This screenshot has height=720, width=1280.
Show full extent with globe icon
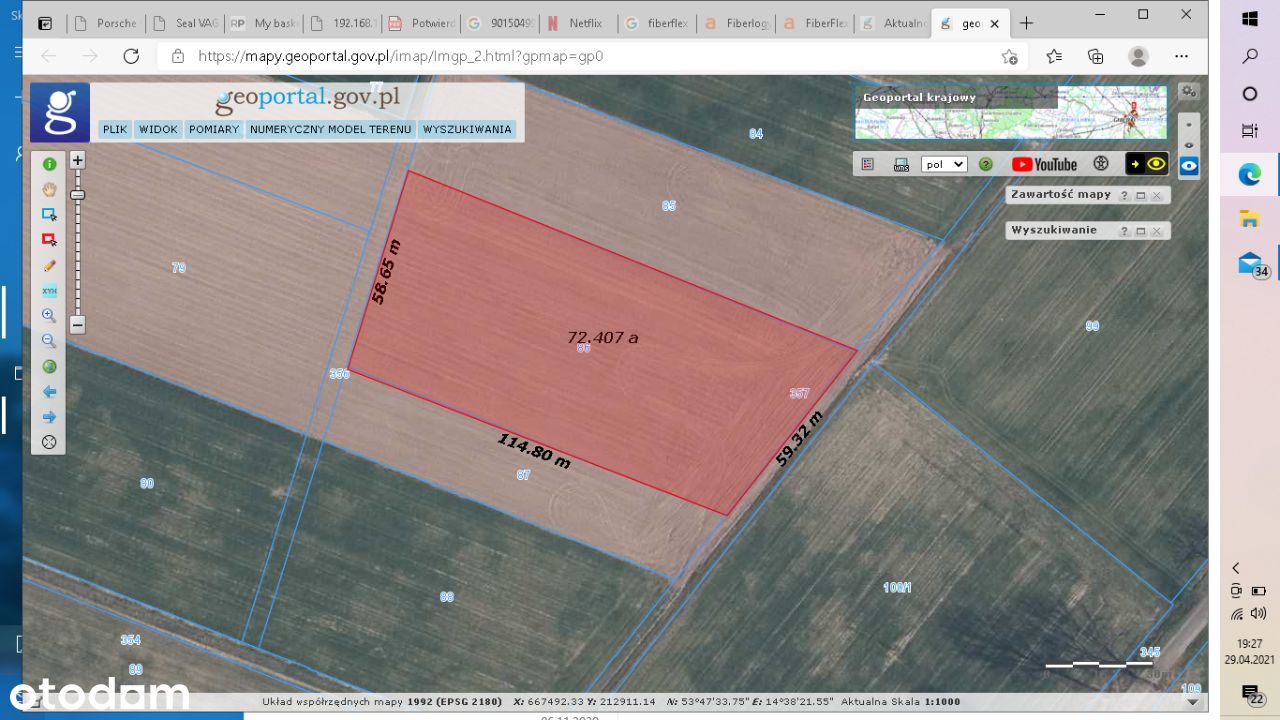pyautogui.click(x=49, y=367)
